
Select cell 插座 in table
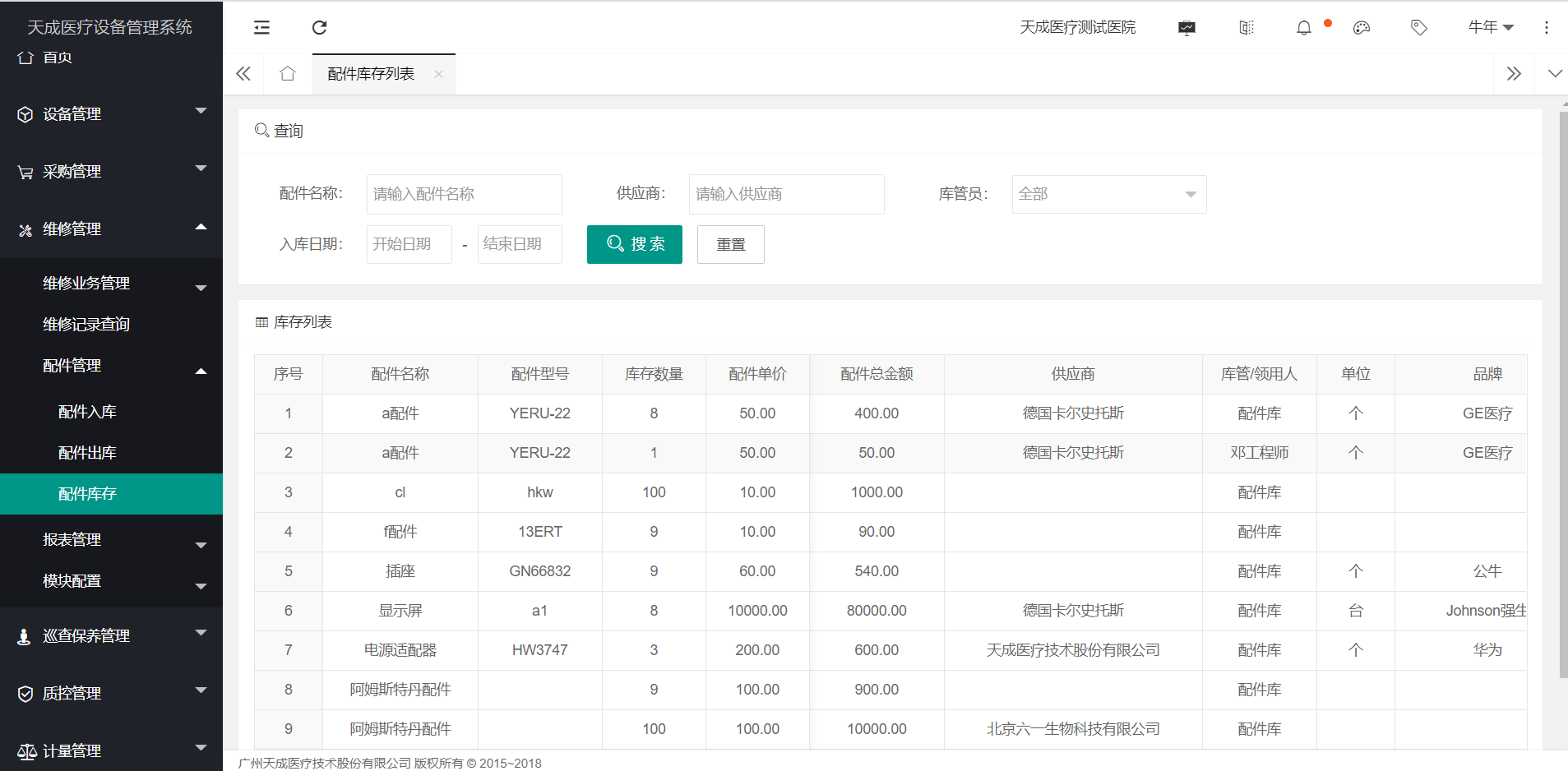point(400,571)
